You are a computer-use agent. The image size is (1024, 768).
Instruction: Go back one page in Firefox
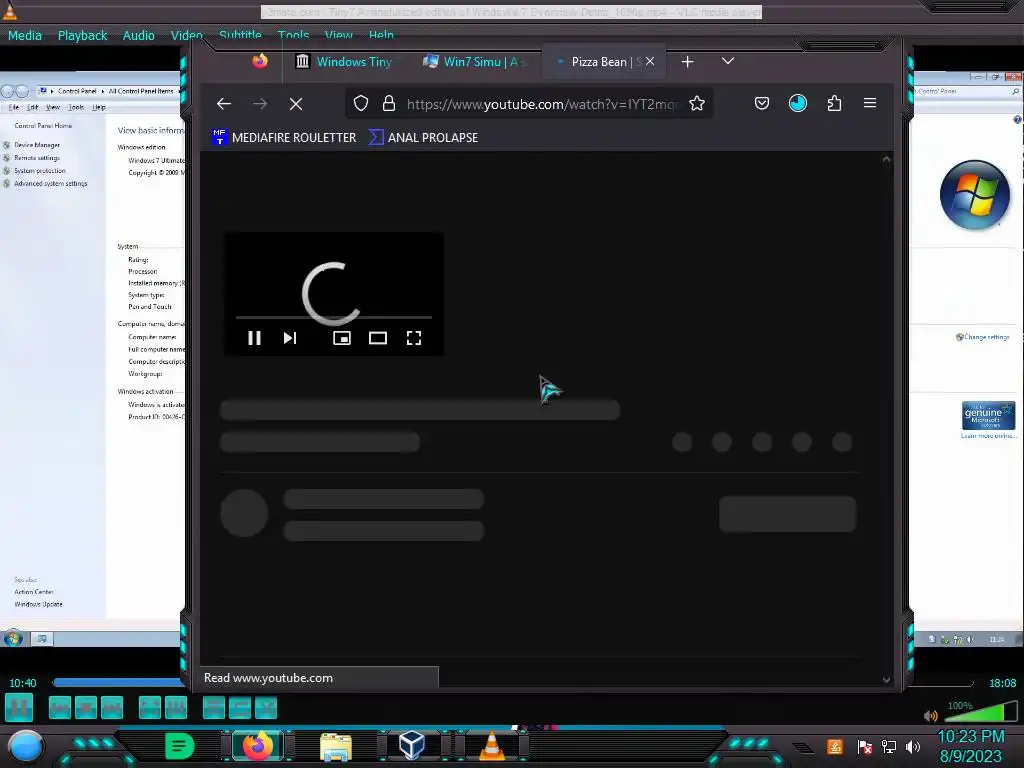click(x=224, y=104)
